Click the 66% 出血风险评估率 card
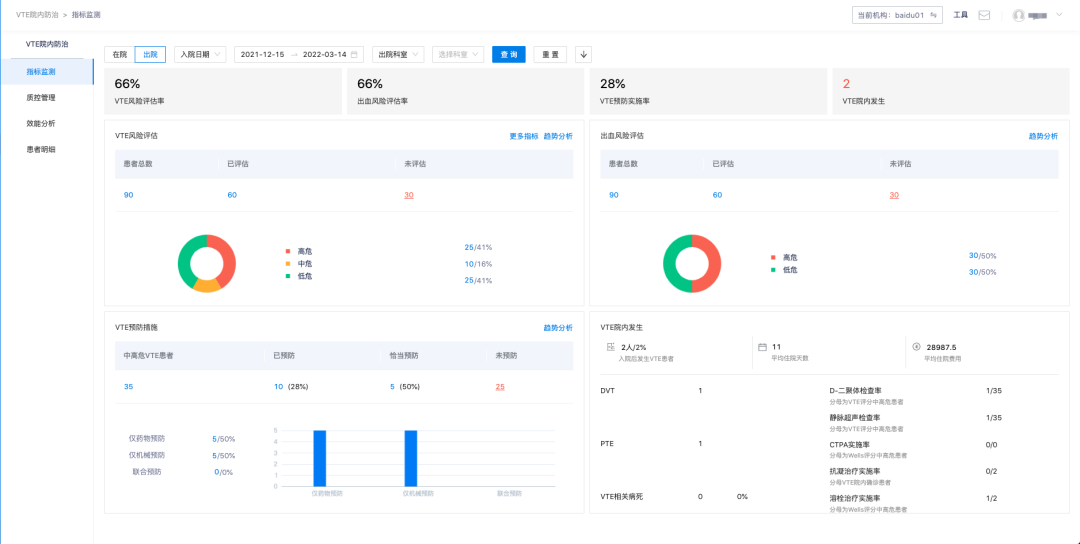 (x=466, y=92)
